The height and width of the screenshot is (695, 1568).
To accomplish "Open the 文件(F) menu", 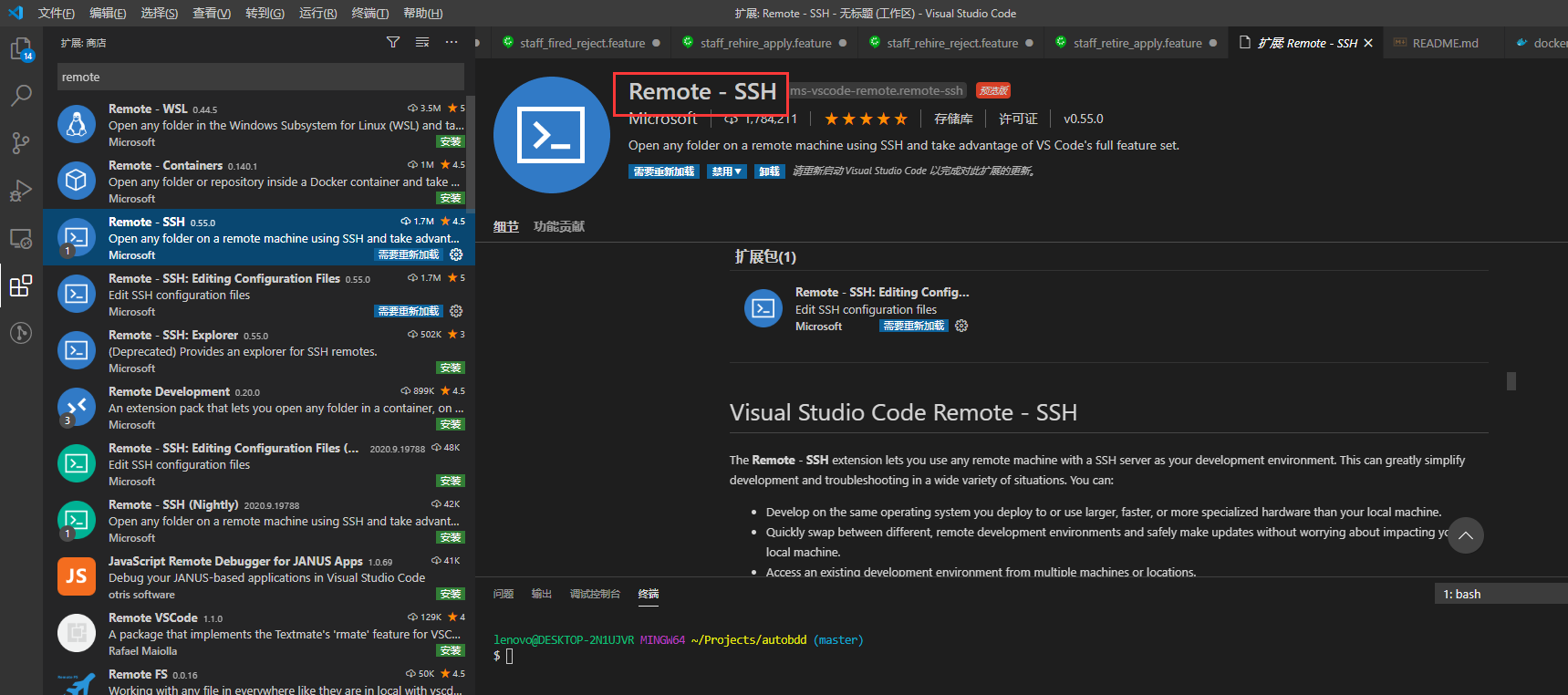I will click(x=57, y=13).
